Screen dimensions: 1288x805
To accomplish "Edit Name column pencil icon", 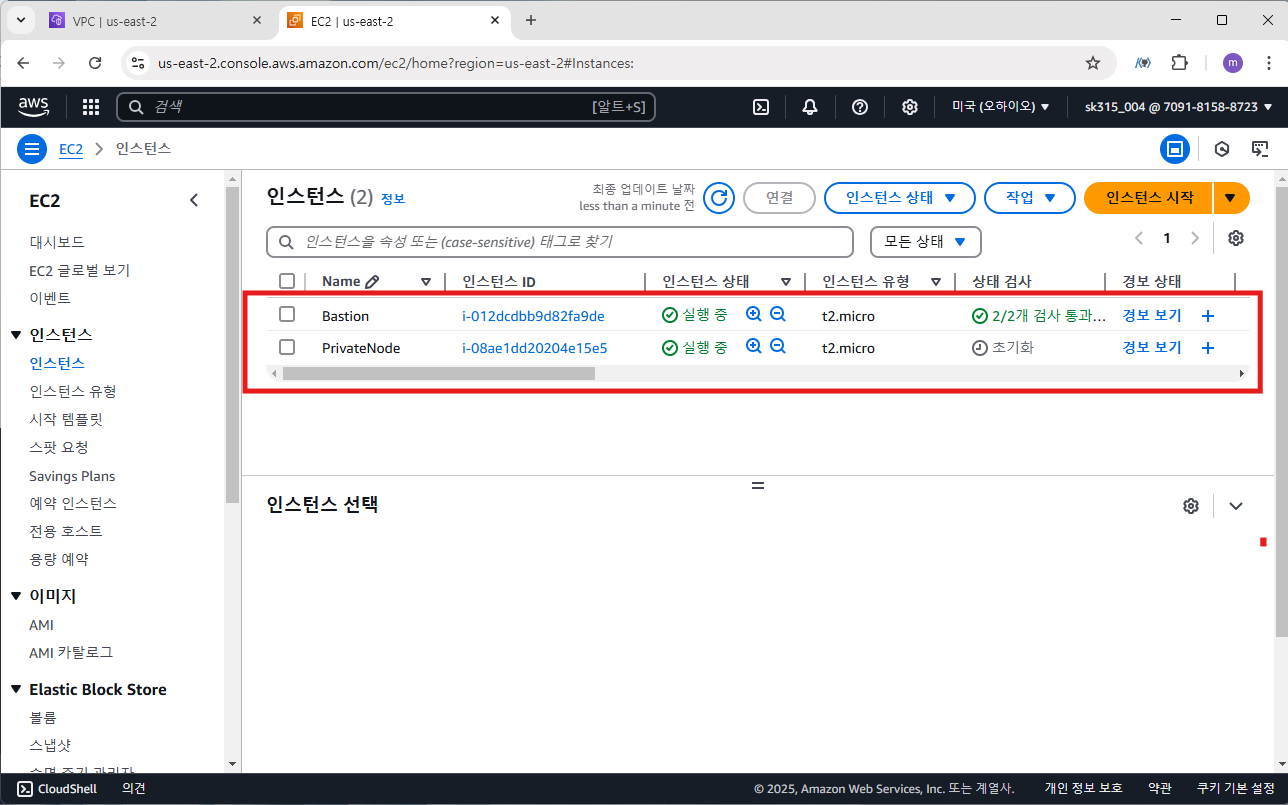I will 372,282.
